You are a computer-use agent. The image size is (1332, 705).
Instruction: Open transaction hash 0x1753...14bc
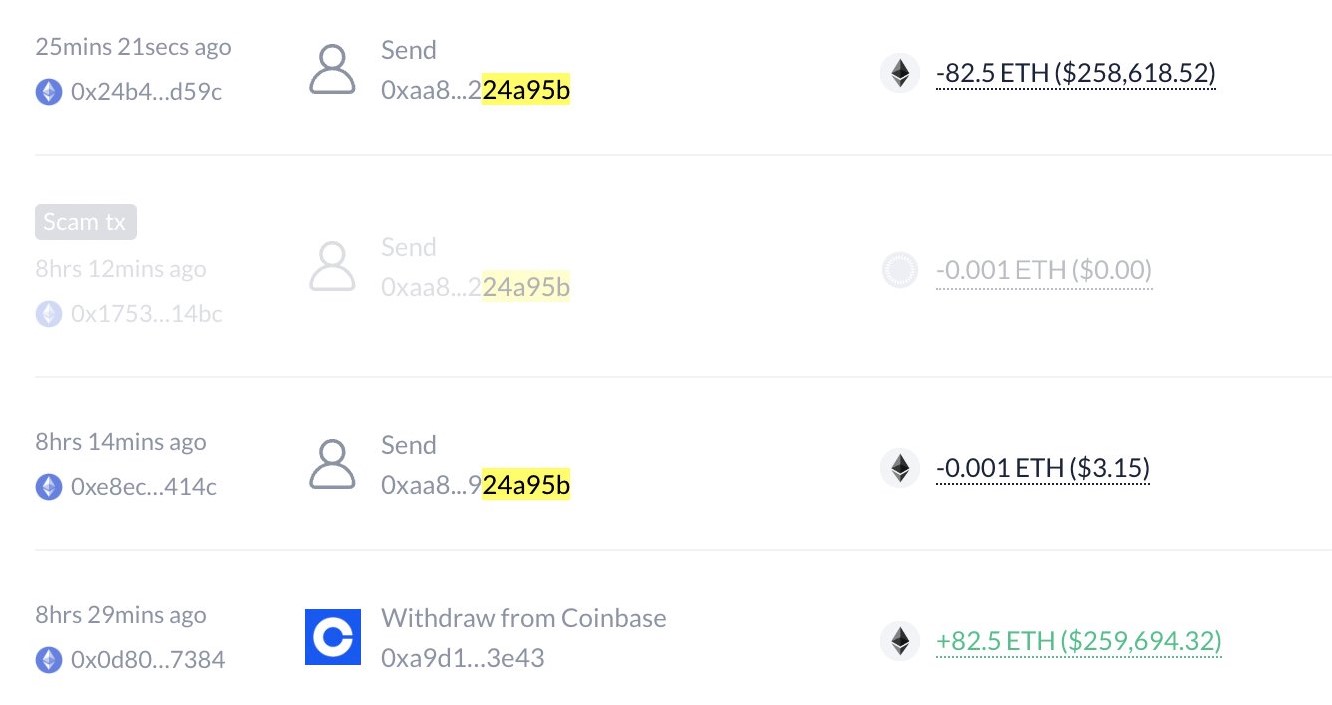[x=147, y=314]
